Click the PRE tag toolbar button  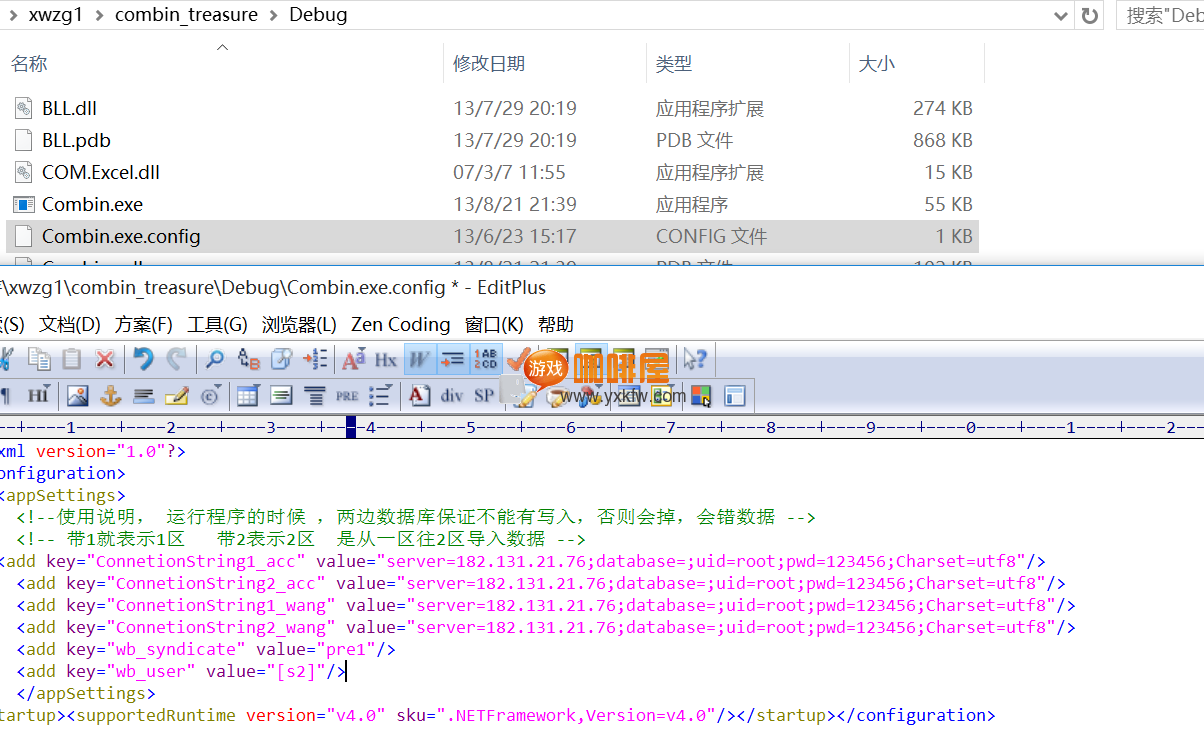click(x=347, y=396)
